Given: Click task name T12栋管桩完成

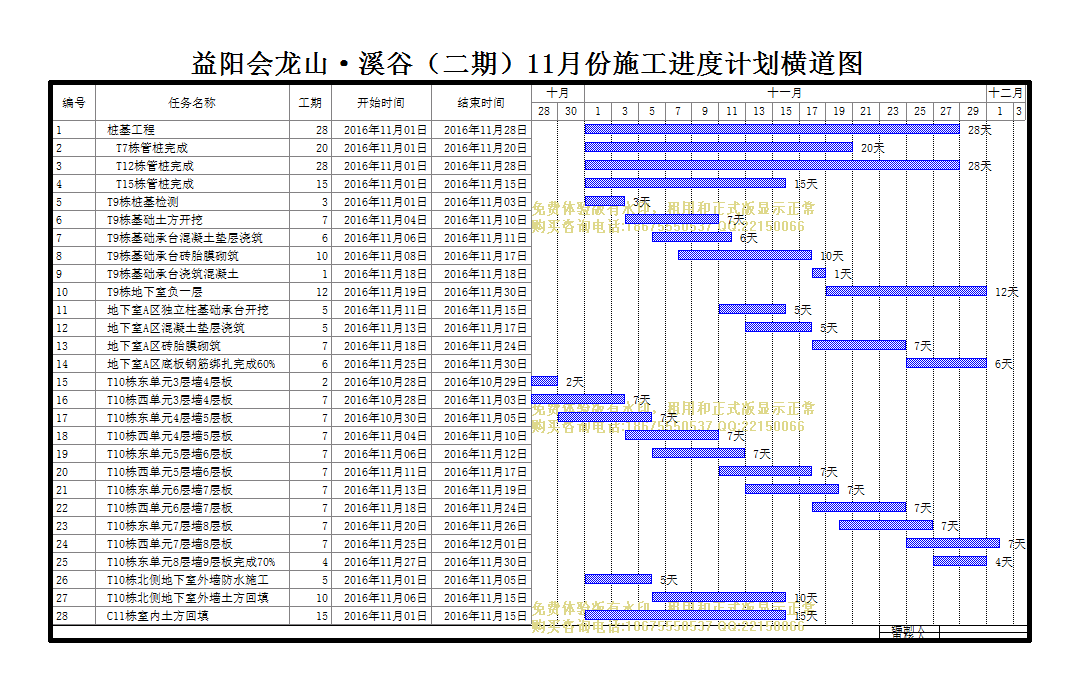Looking at the screenshot, I should 155,166.
